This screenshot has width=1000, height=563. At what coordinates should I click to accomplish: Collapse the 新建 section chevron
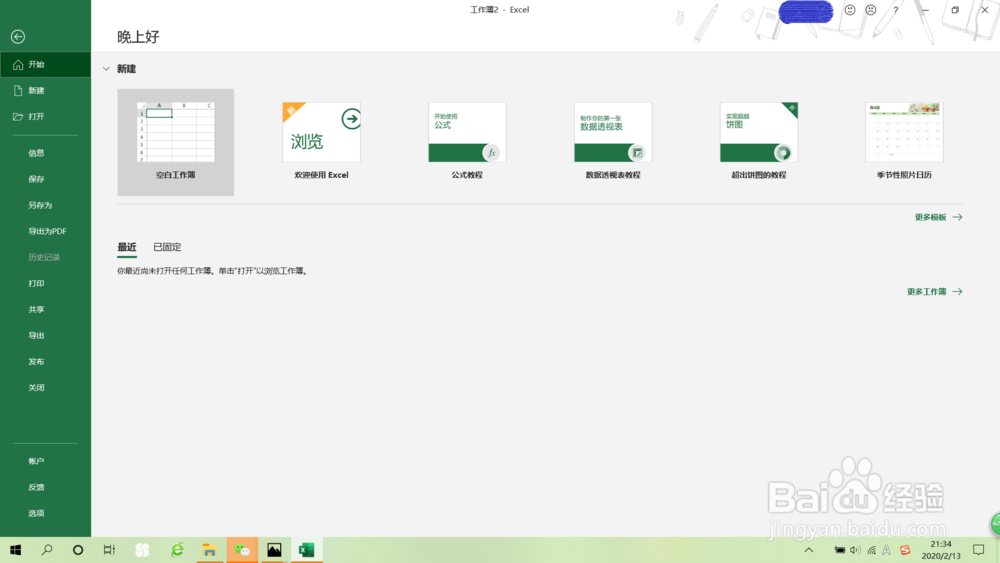(107, 69)
